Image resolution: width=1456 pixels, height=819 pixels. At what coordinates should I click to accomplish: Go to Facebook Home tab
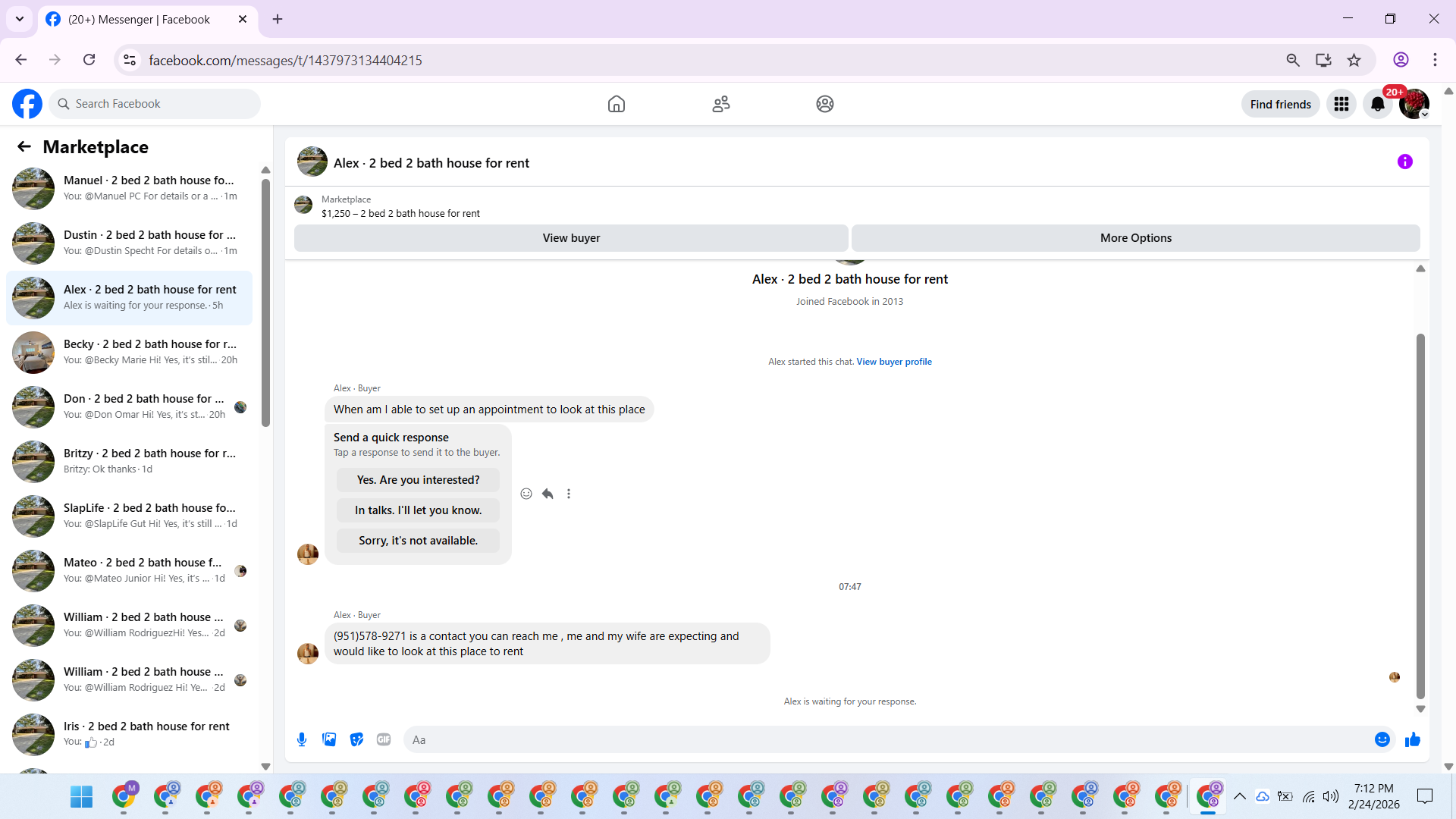(616, 104)
